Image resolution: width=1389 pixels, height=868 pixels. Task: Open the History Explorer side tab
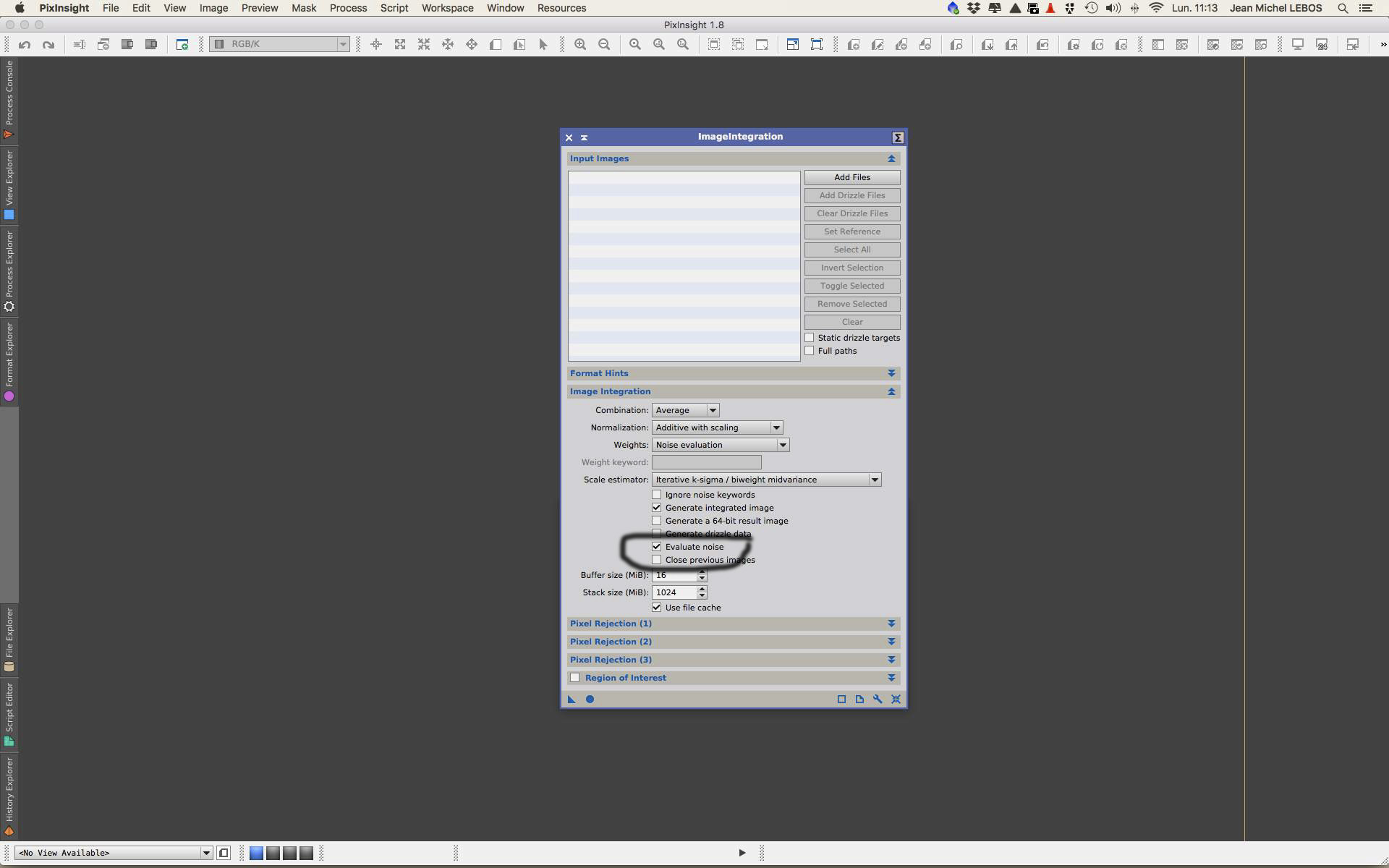(x=9, y=797)
